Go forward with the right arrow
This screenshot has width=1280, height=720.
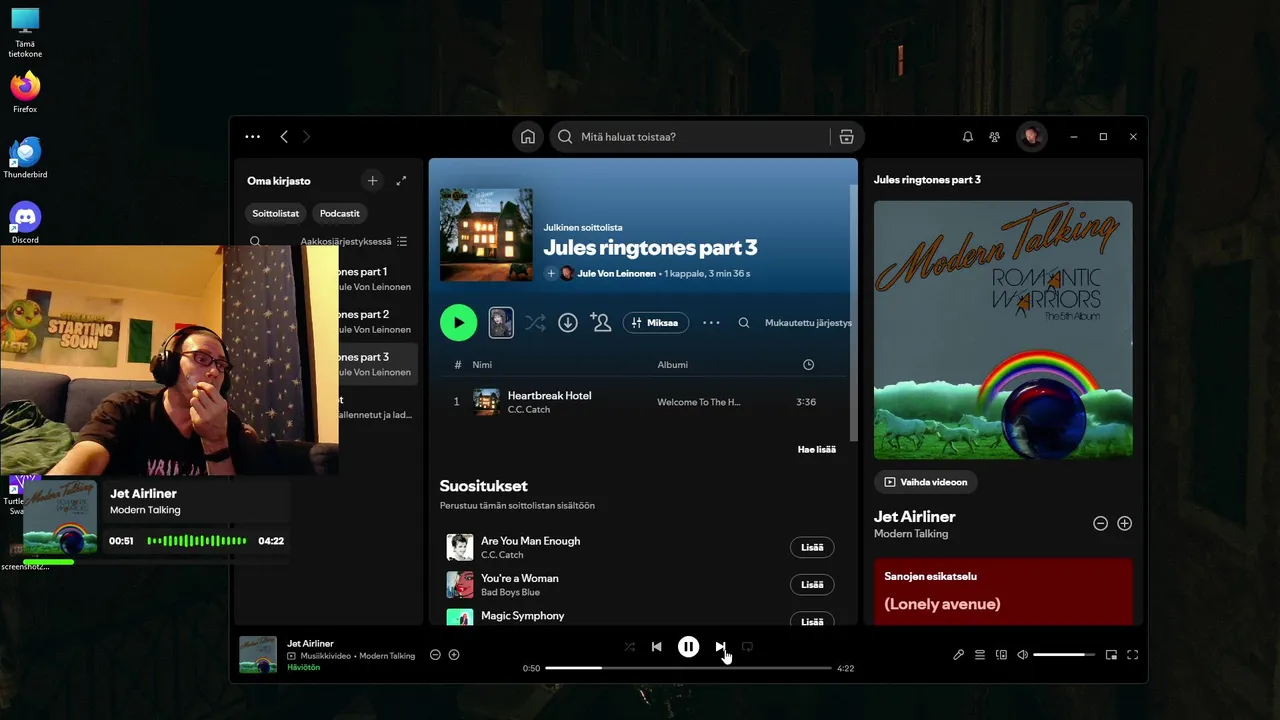click(x=306, y=137)
